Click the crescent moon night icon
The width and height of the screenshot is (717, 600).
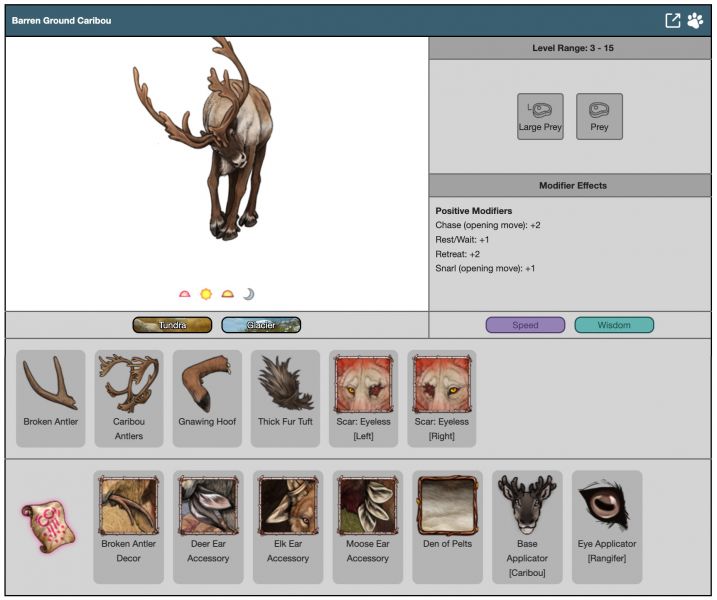coord(249,294)
